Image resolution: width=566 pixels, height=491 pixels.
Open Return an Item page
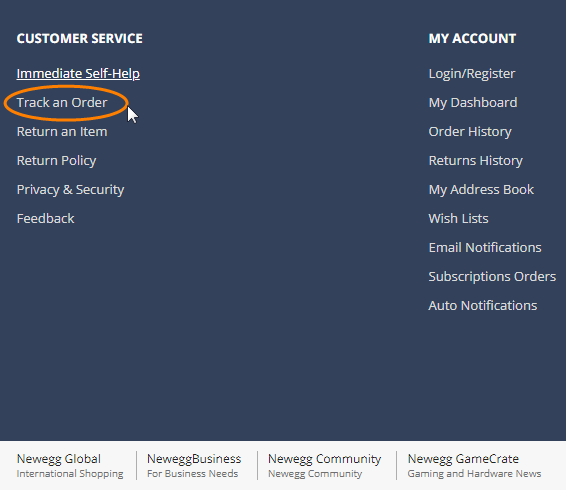pos(62,131)
